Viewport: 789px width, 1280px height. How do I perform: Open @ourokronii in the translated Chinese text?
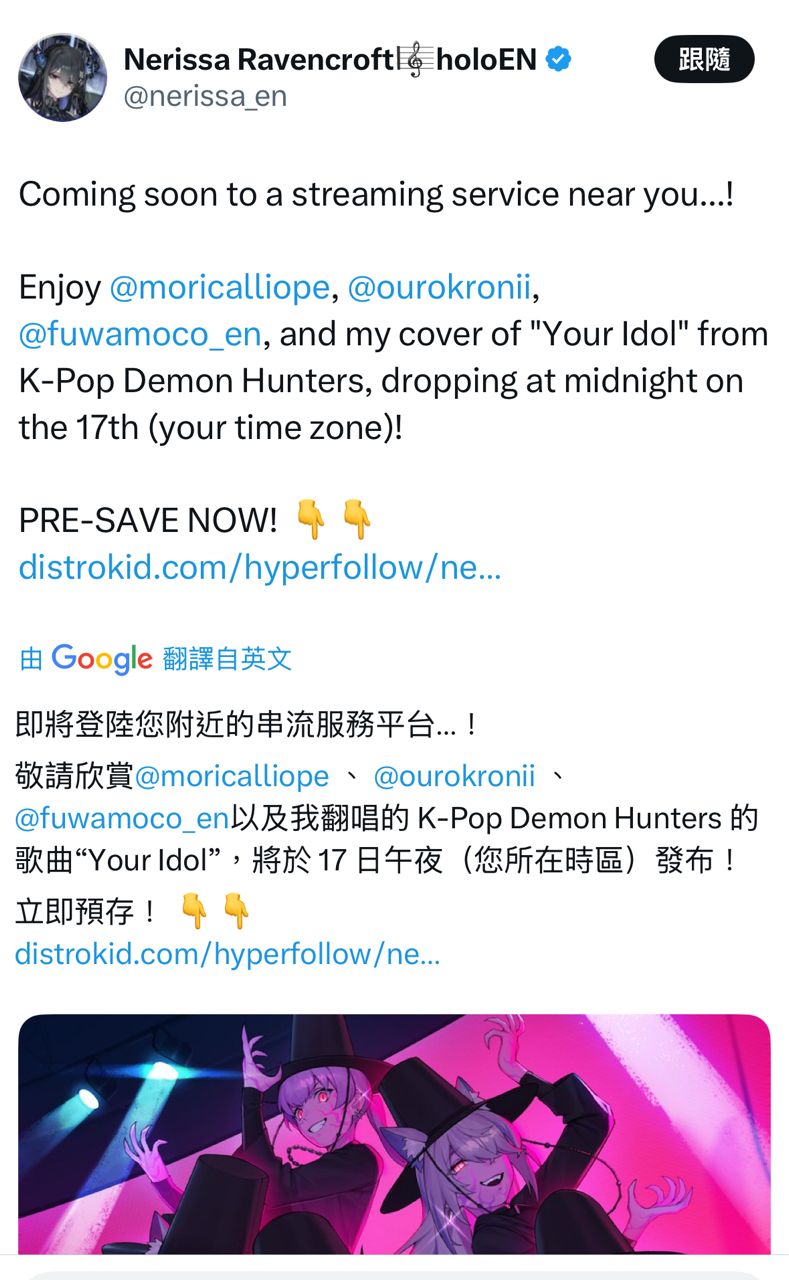point(454,776)
